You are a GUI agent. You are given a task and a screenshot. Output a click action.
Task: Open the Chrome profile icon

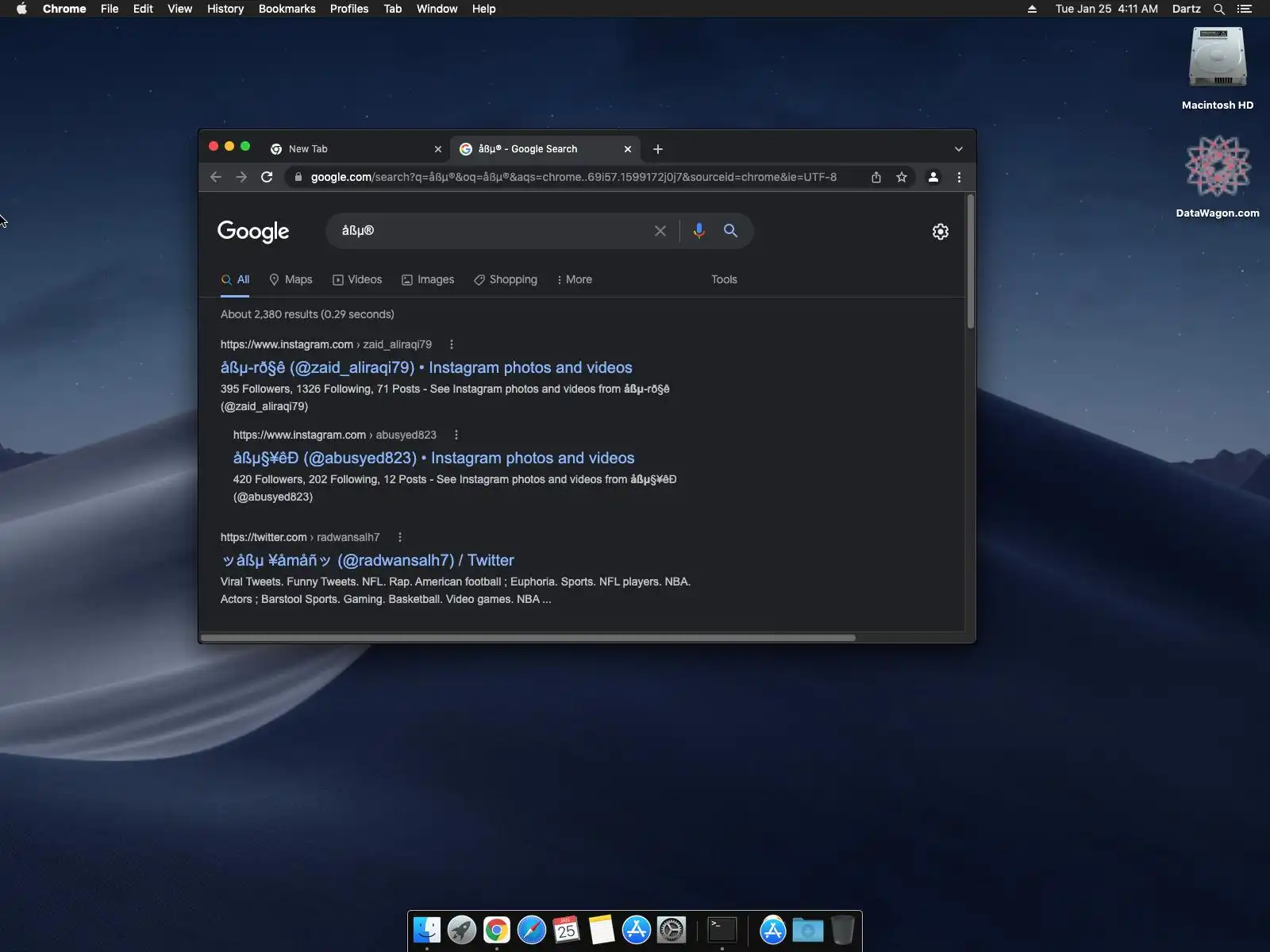(933, 177)
